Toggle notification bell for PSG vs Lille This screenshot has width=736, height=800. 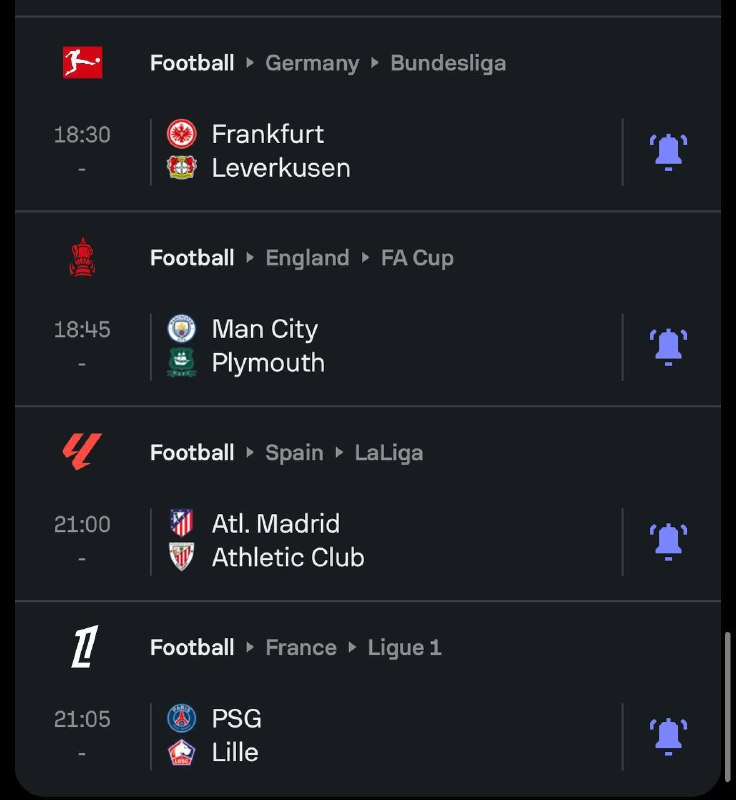tap(668, 736)
